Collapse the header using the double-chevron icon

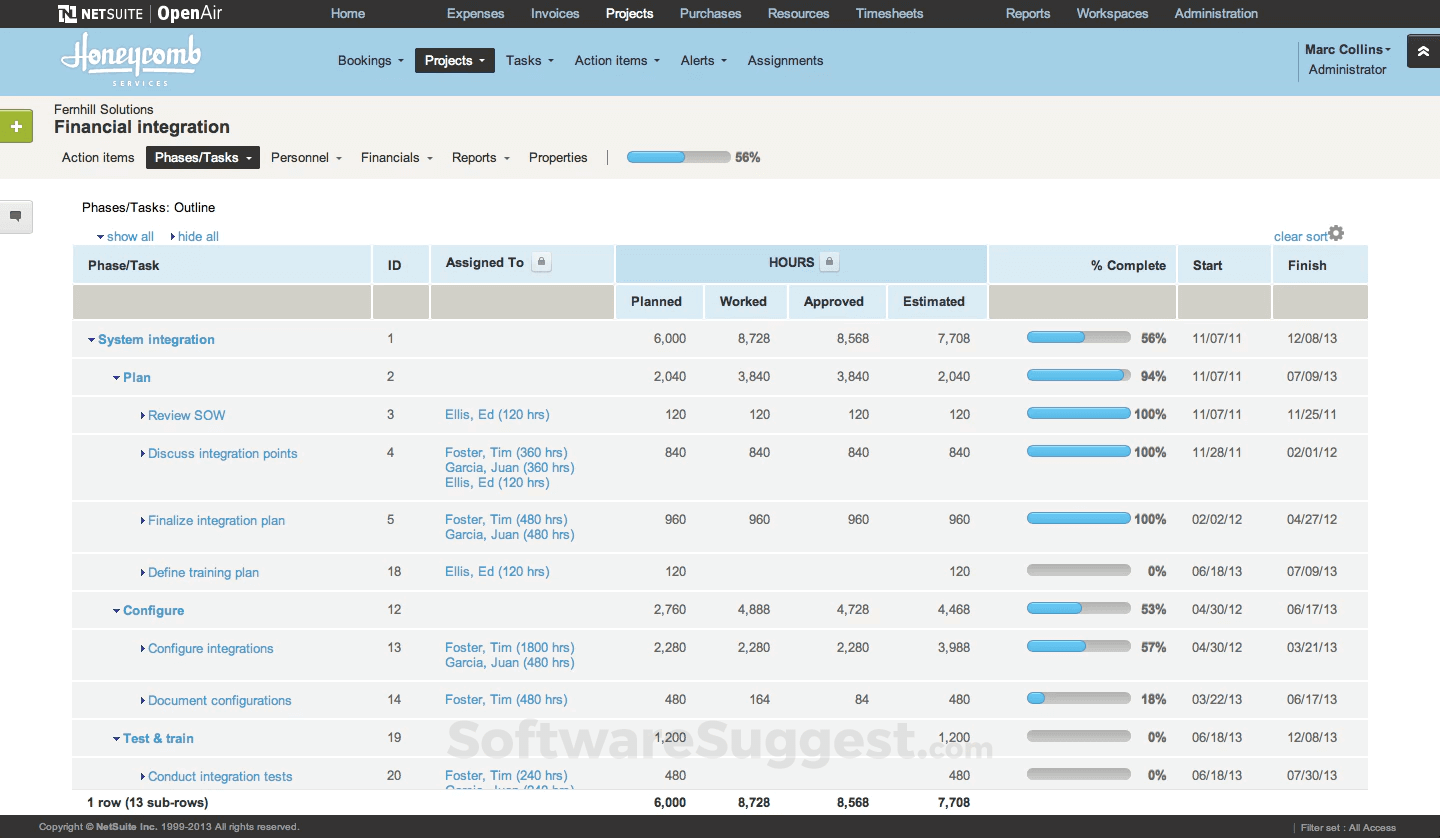click(1423, 50)
